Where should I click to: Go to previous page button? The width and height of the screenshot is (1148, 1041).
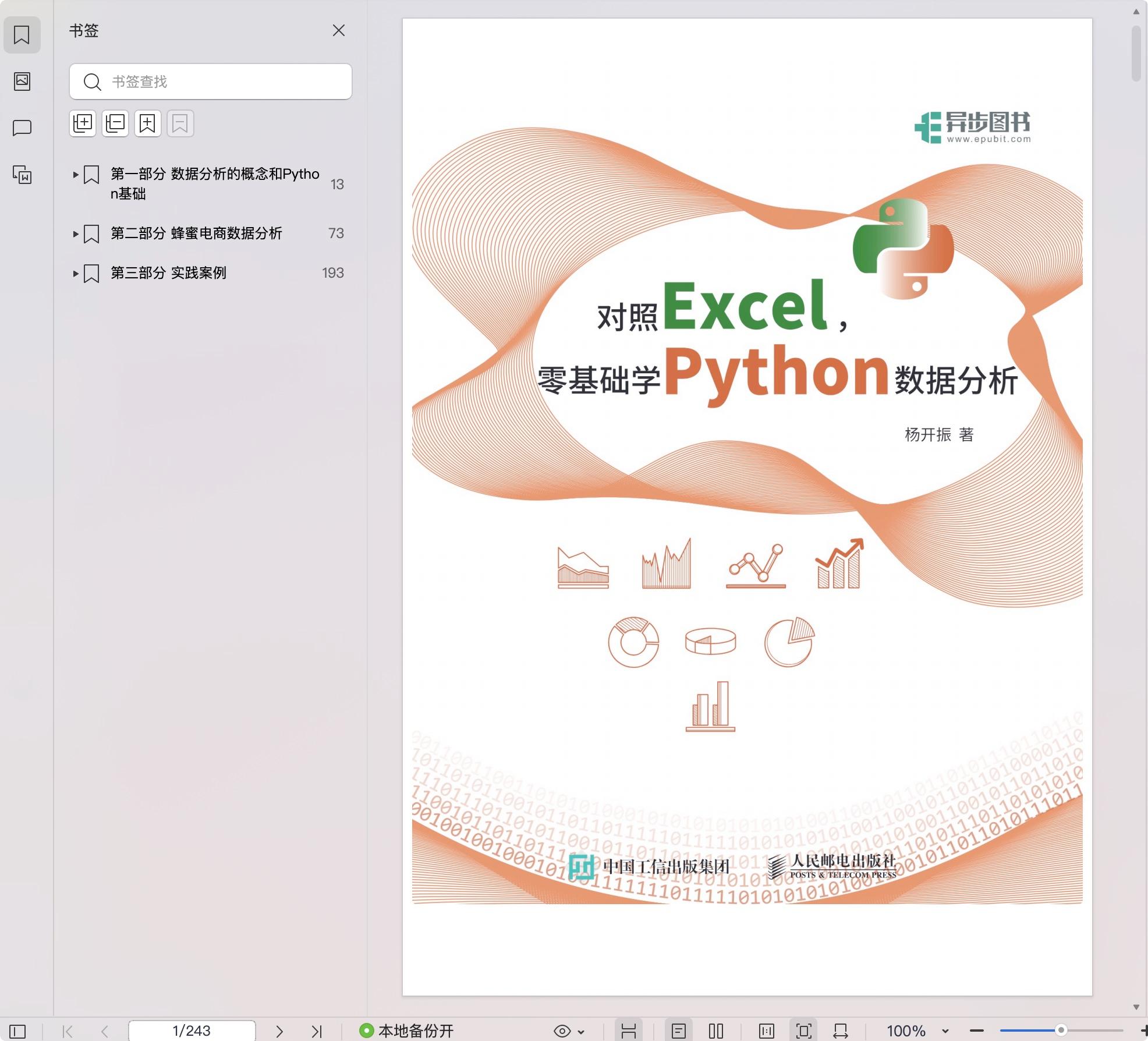(104, 1031)
